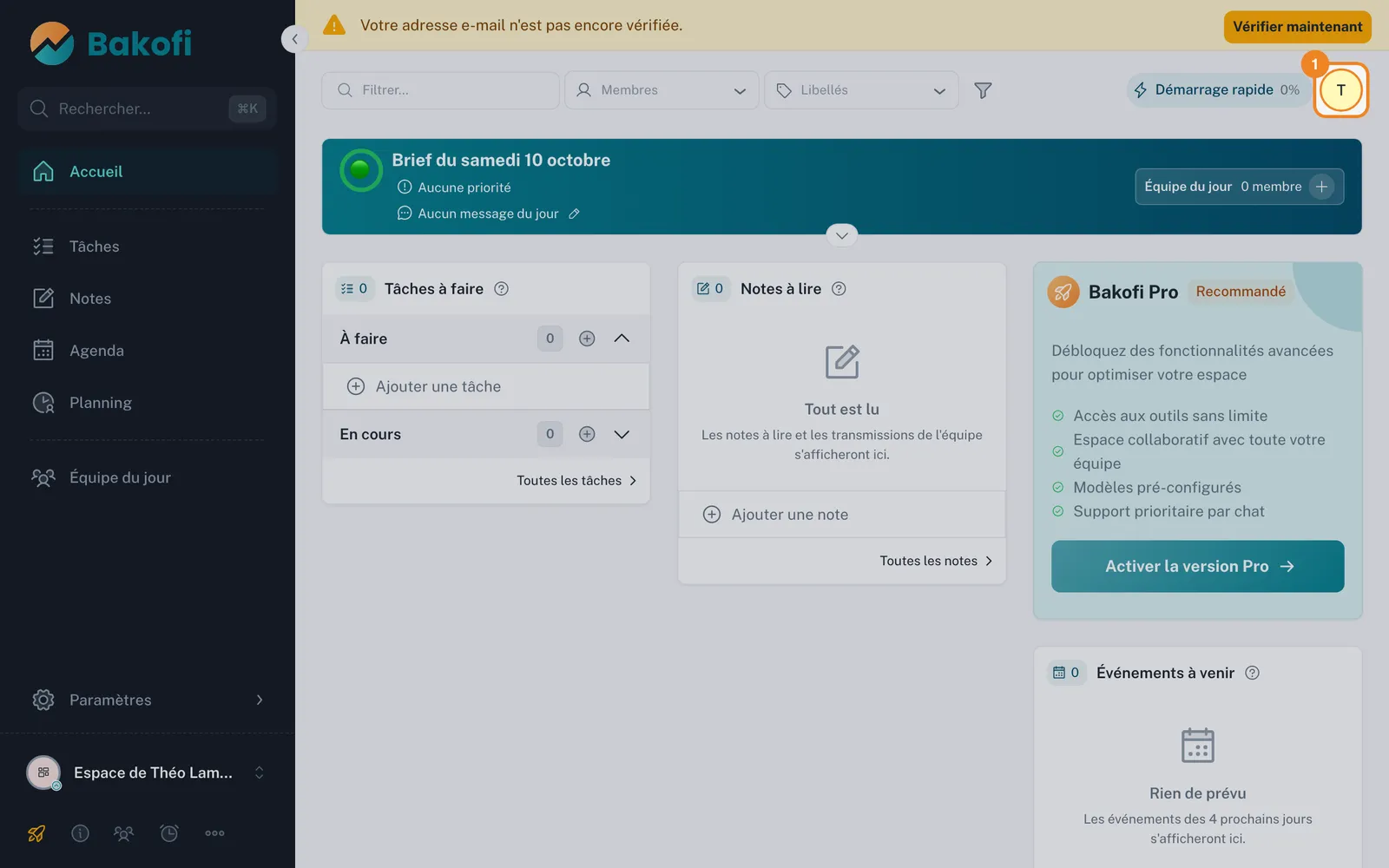This screenshot has height=868, width=1389.
Task: Open the user avatar T menu
Action: pyautogui.click(x=1341, y=90)
